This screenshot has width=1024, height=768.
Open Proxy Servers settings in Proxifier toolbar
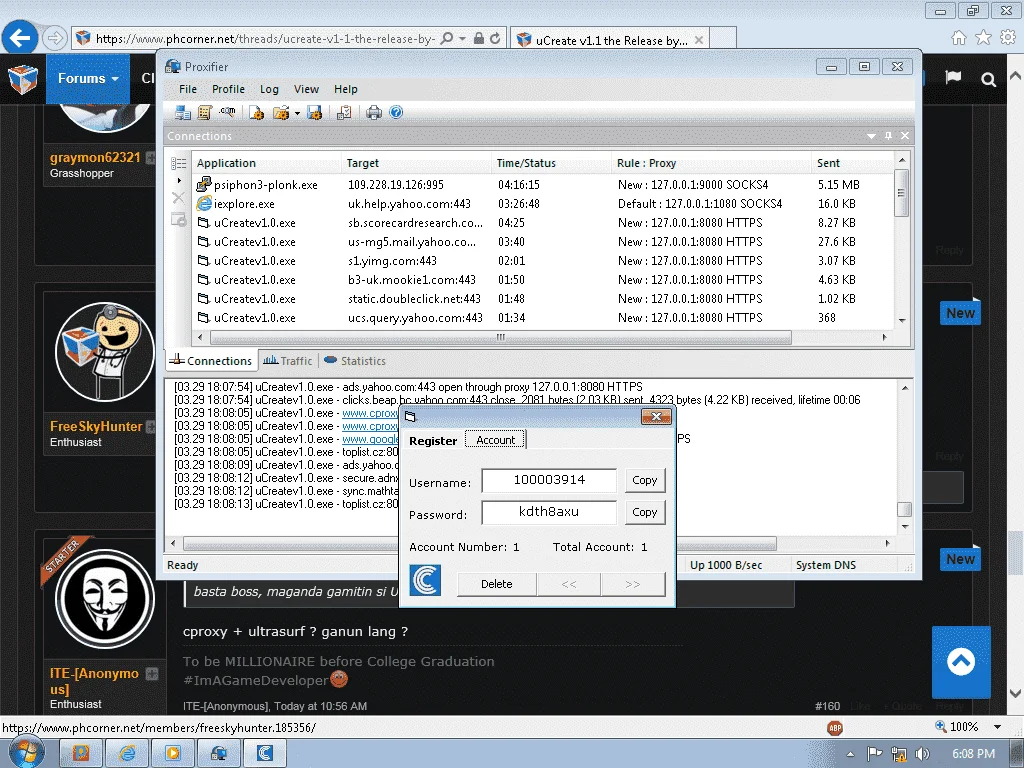[183, 112]
